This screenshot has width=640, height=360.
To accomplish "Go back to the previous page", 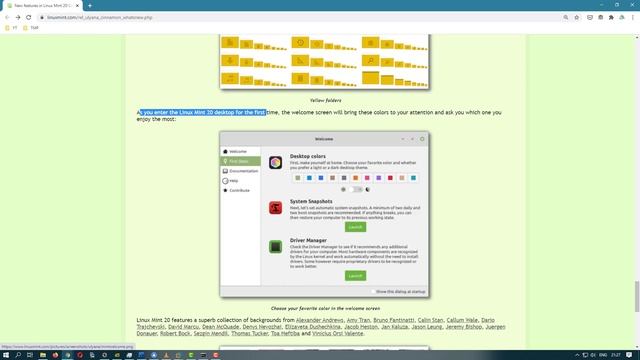I will 7,18.
